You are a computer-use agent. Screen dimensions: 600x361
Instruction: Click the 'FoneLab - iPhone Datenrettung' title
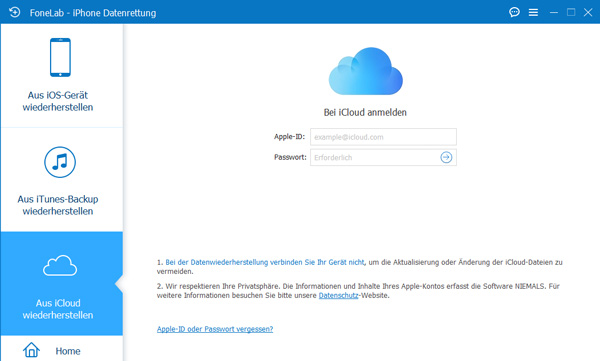(x=93, y=13)
